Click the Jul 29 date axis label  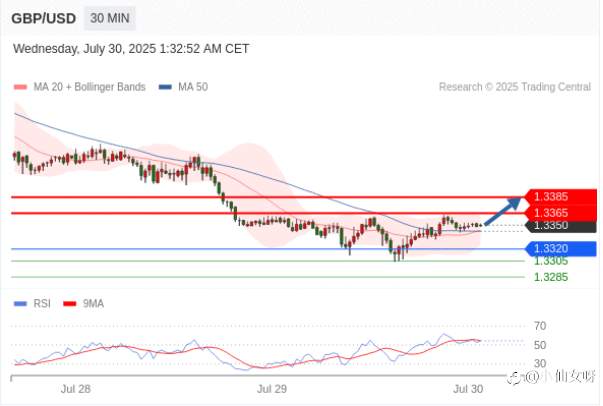(x=272, y=389)
